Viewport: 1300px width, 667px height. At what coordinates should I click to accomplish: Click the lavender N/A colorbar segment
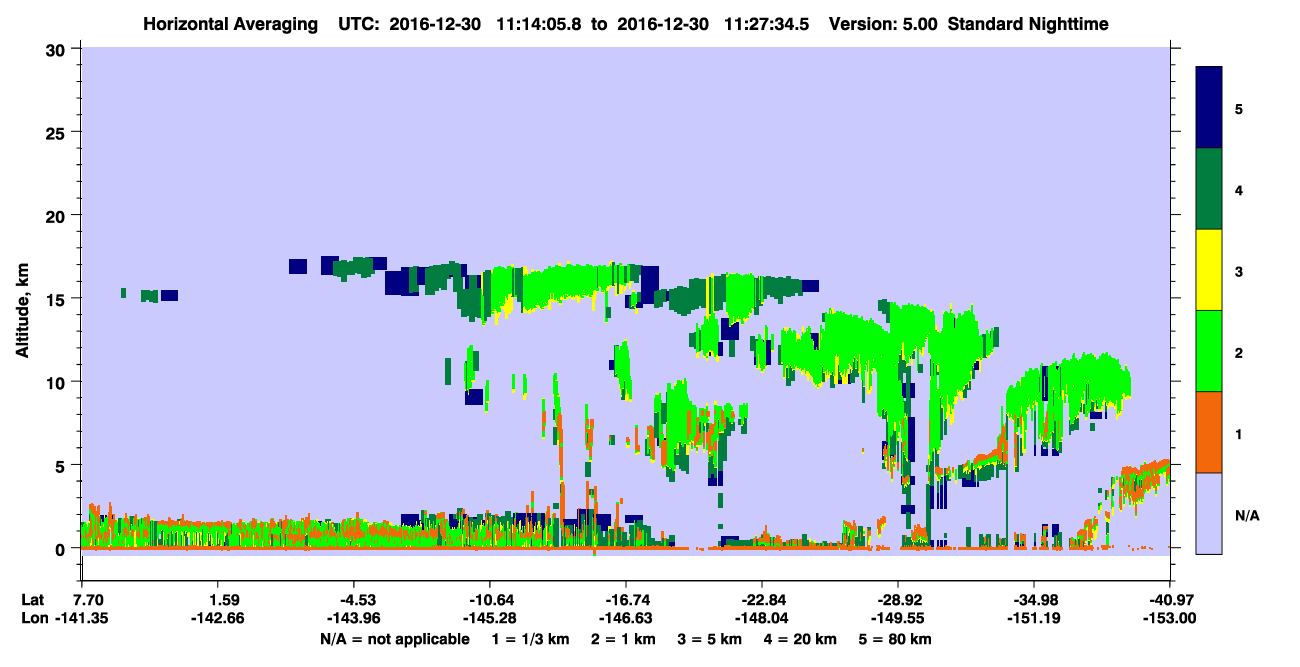tap(1209, 513)
